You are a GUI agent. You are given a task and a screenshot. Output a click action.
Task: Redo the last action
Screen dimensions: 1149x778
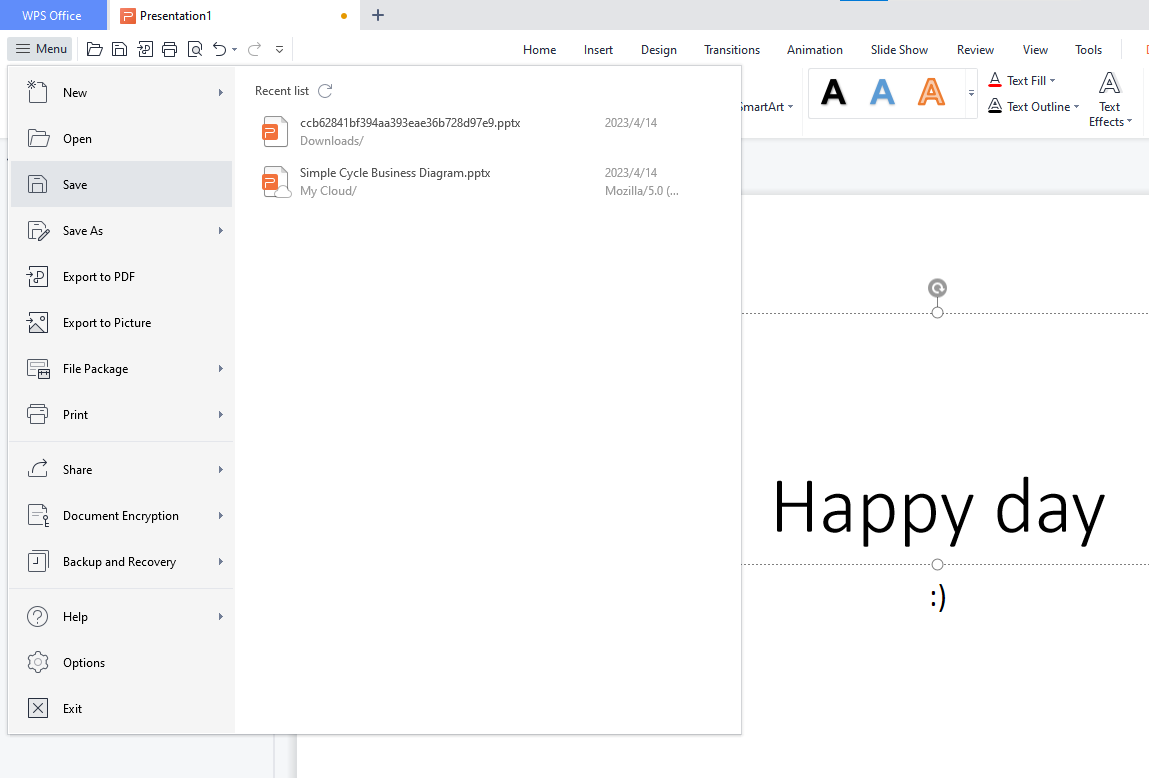point(253,48)
